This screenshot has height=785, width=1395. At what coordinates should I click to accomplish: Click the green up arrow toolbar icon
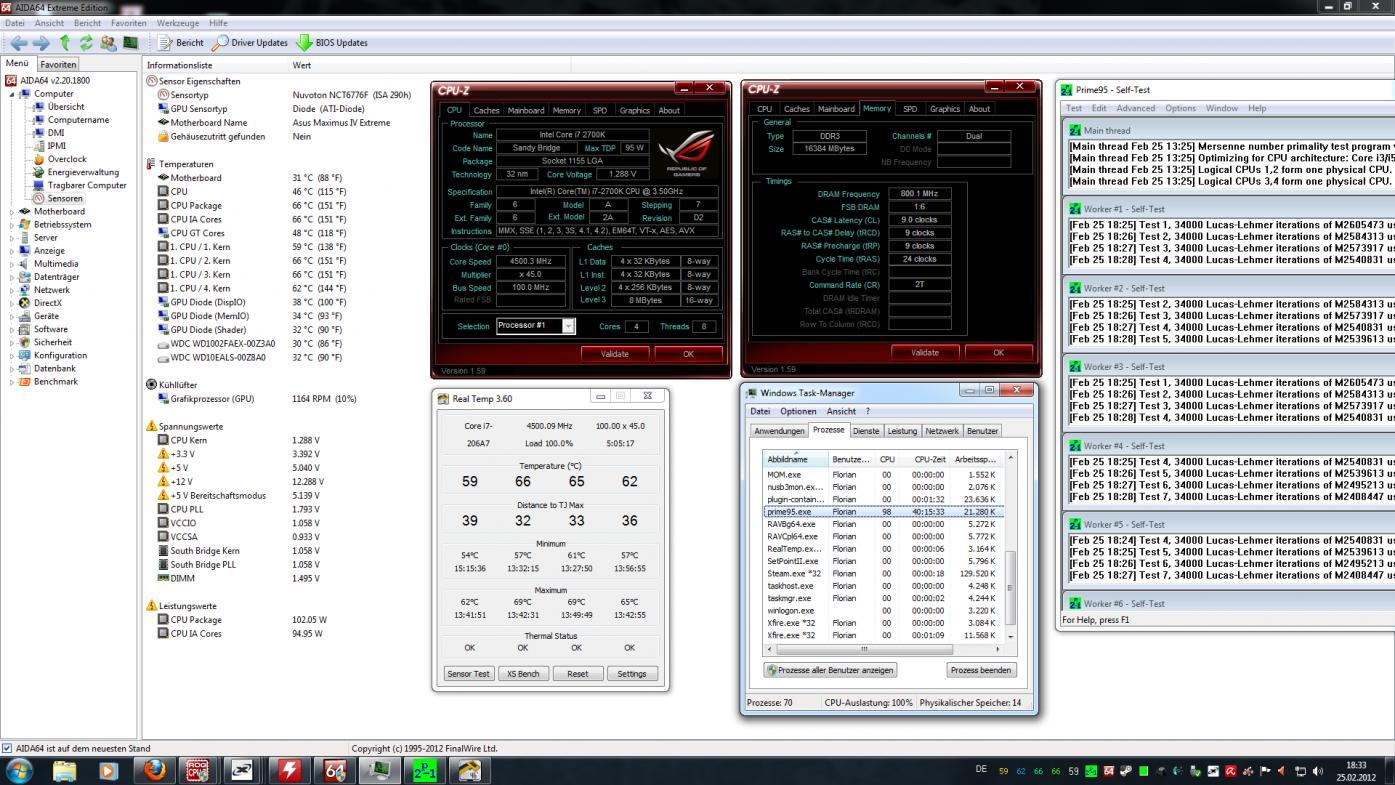click(x=64, y=43)
